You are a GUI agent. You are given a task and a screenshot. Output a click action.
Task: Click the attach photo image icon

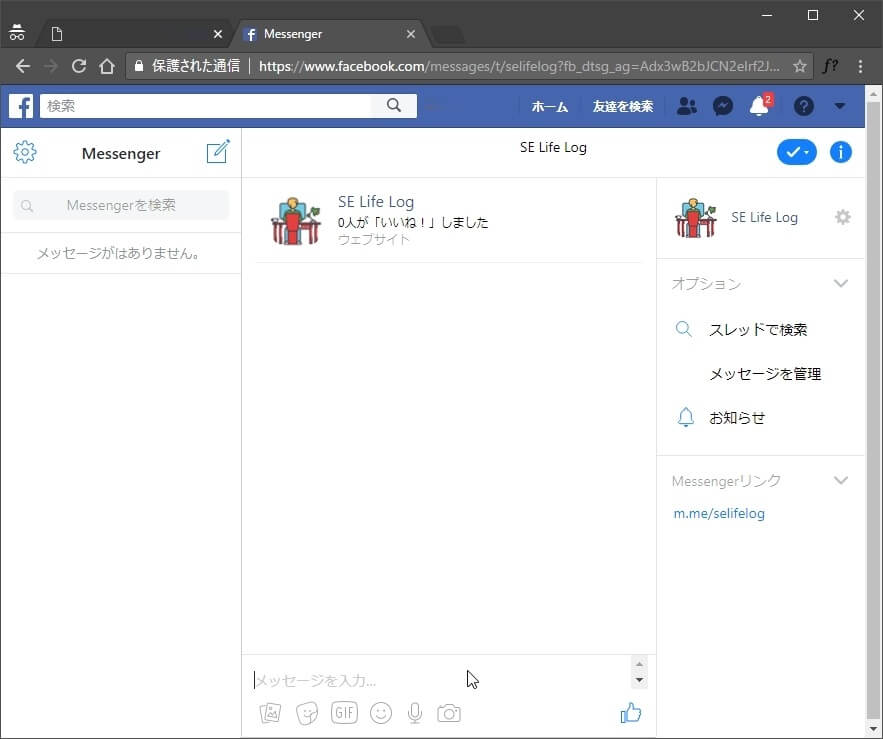coord(270,713)
